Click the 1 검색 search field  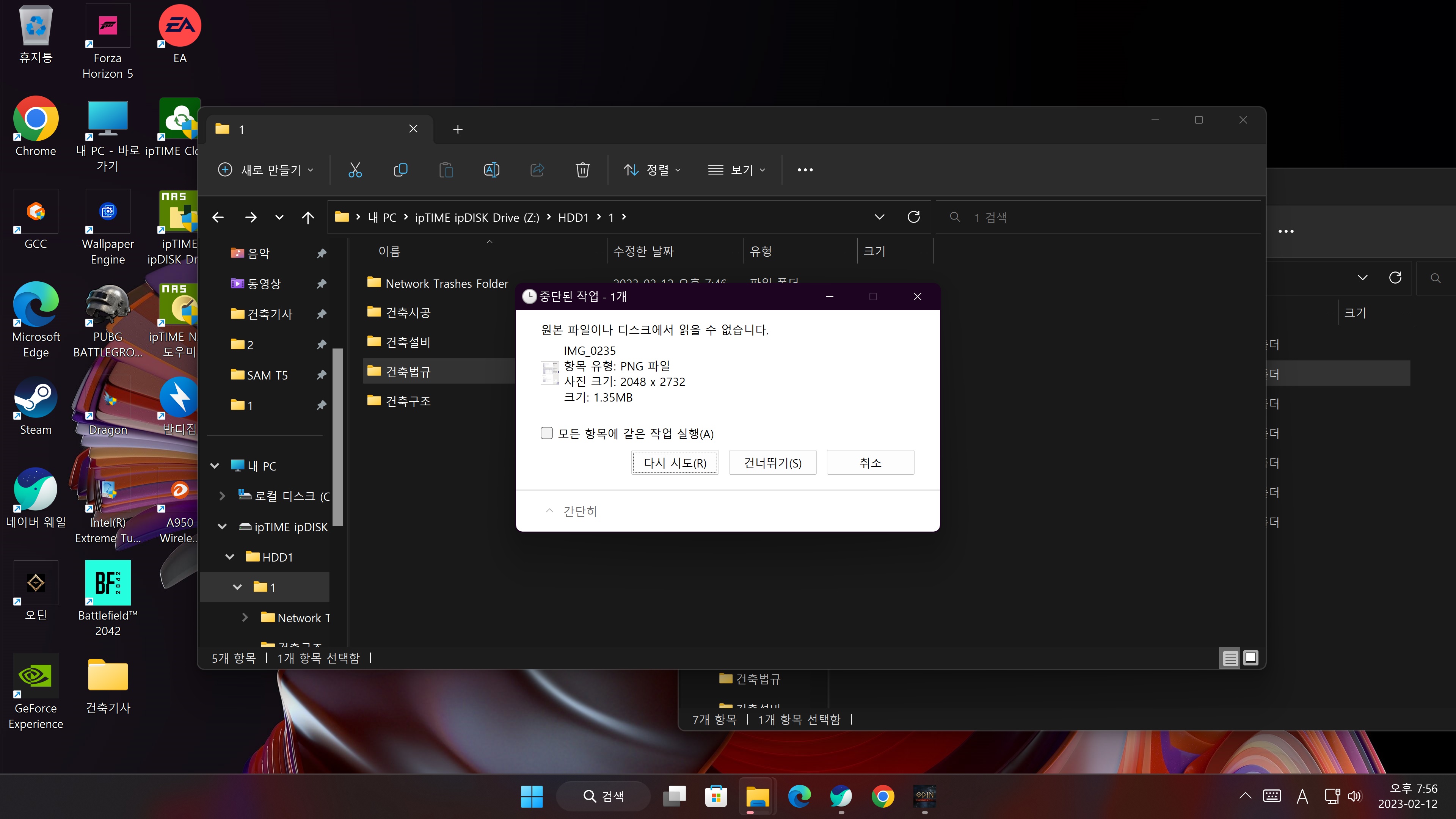coord(1098,217)
